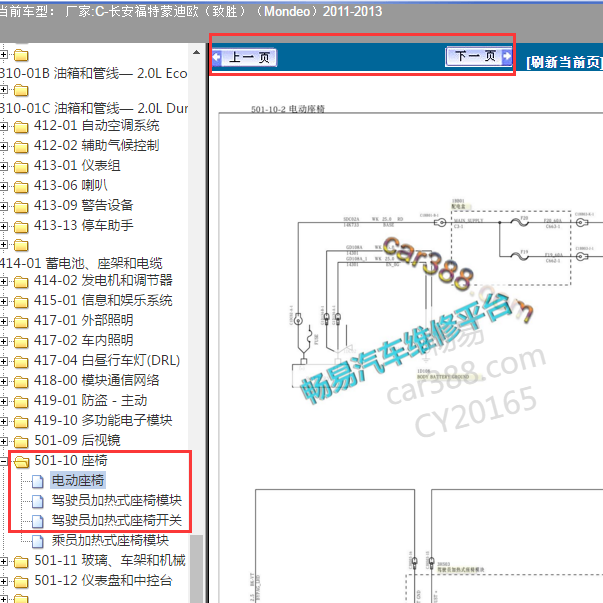
Task: Select the 417-01 外部照明 label
Action: coord(83,321)
